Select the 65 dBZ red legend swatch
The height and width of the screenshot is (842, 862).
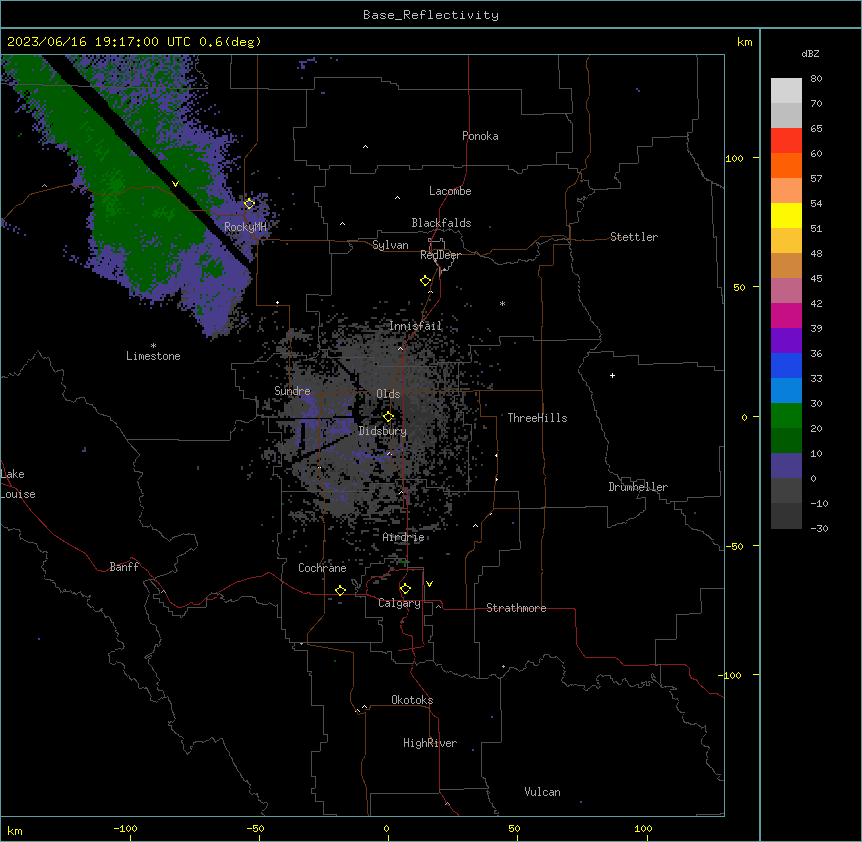point(786,141)
